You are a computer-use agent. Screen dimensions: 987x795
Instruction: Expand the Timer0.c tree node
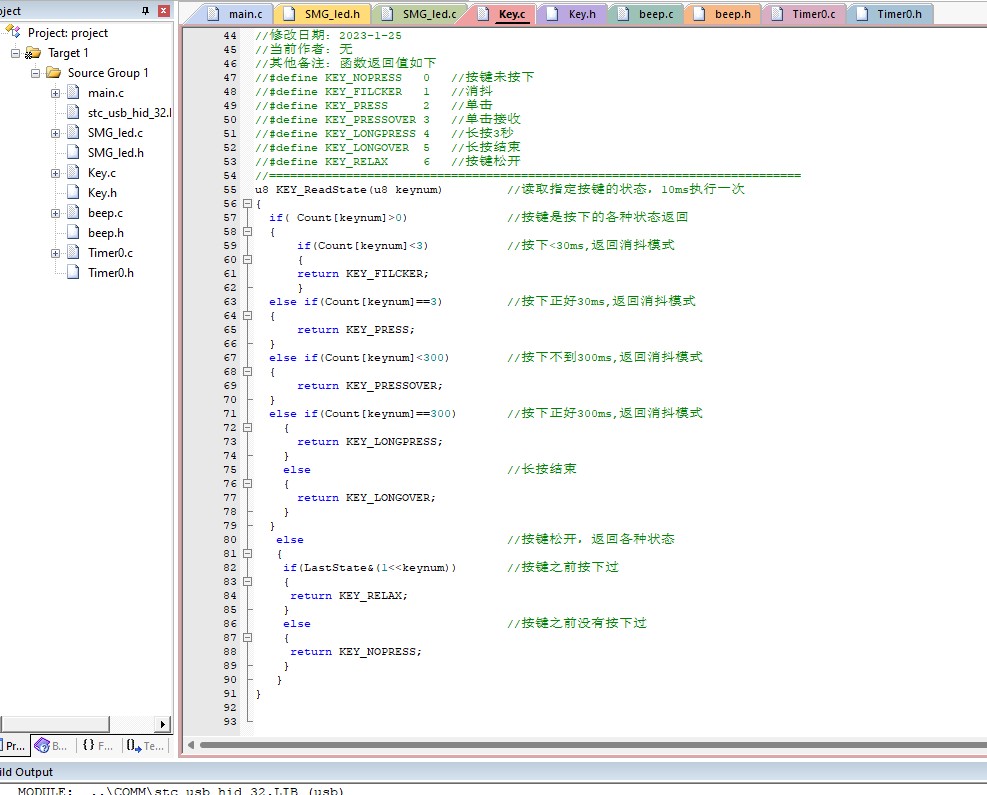click(55, 253)
